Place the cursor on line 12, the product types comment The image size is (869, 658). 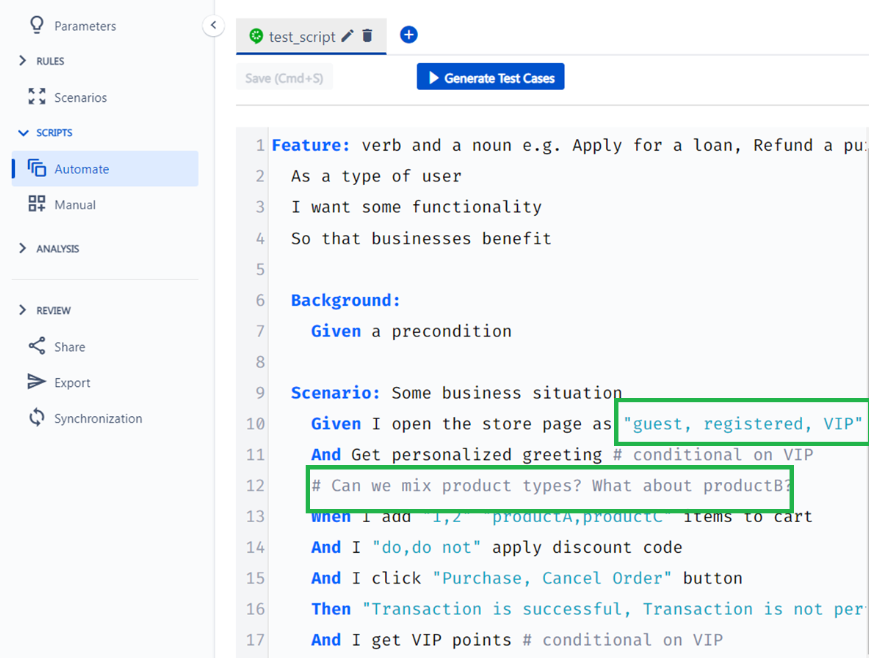(551, 486)
